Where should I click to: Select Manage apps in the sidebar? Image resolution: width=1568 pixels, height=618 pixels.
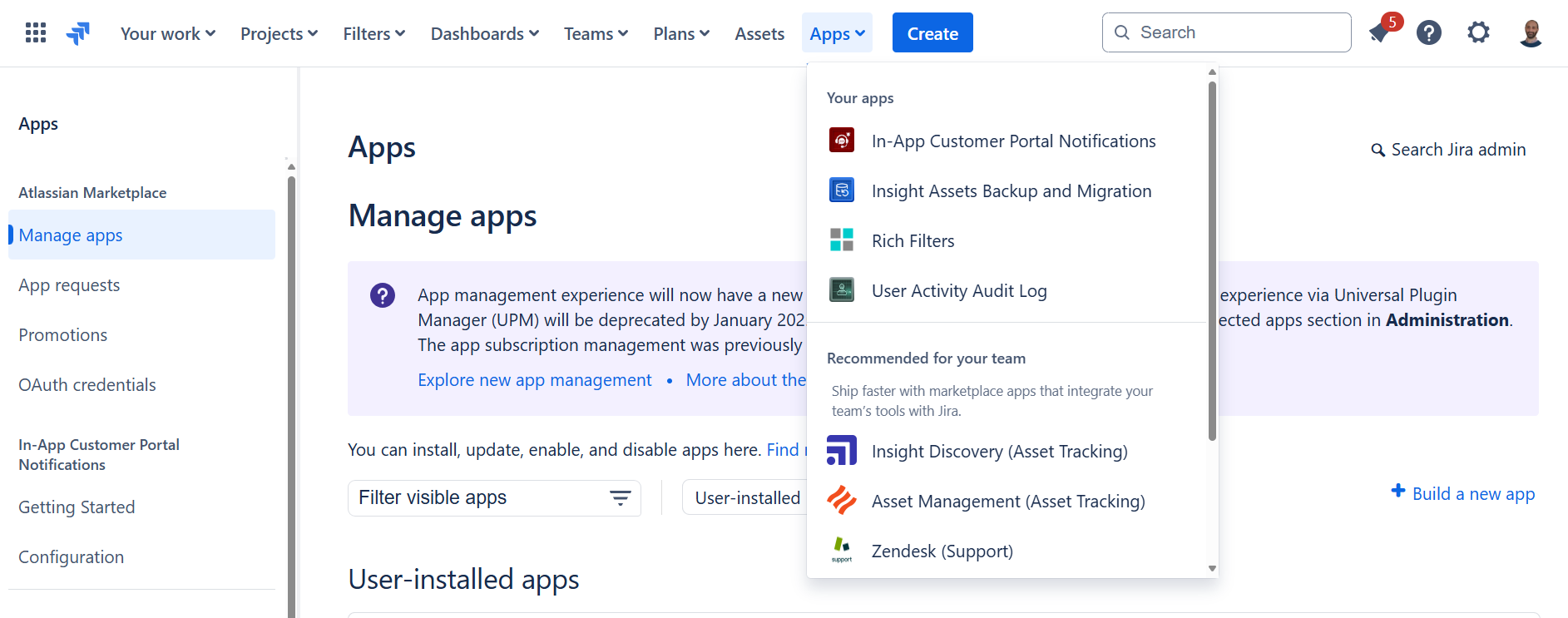141,235
